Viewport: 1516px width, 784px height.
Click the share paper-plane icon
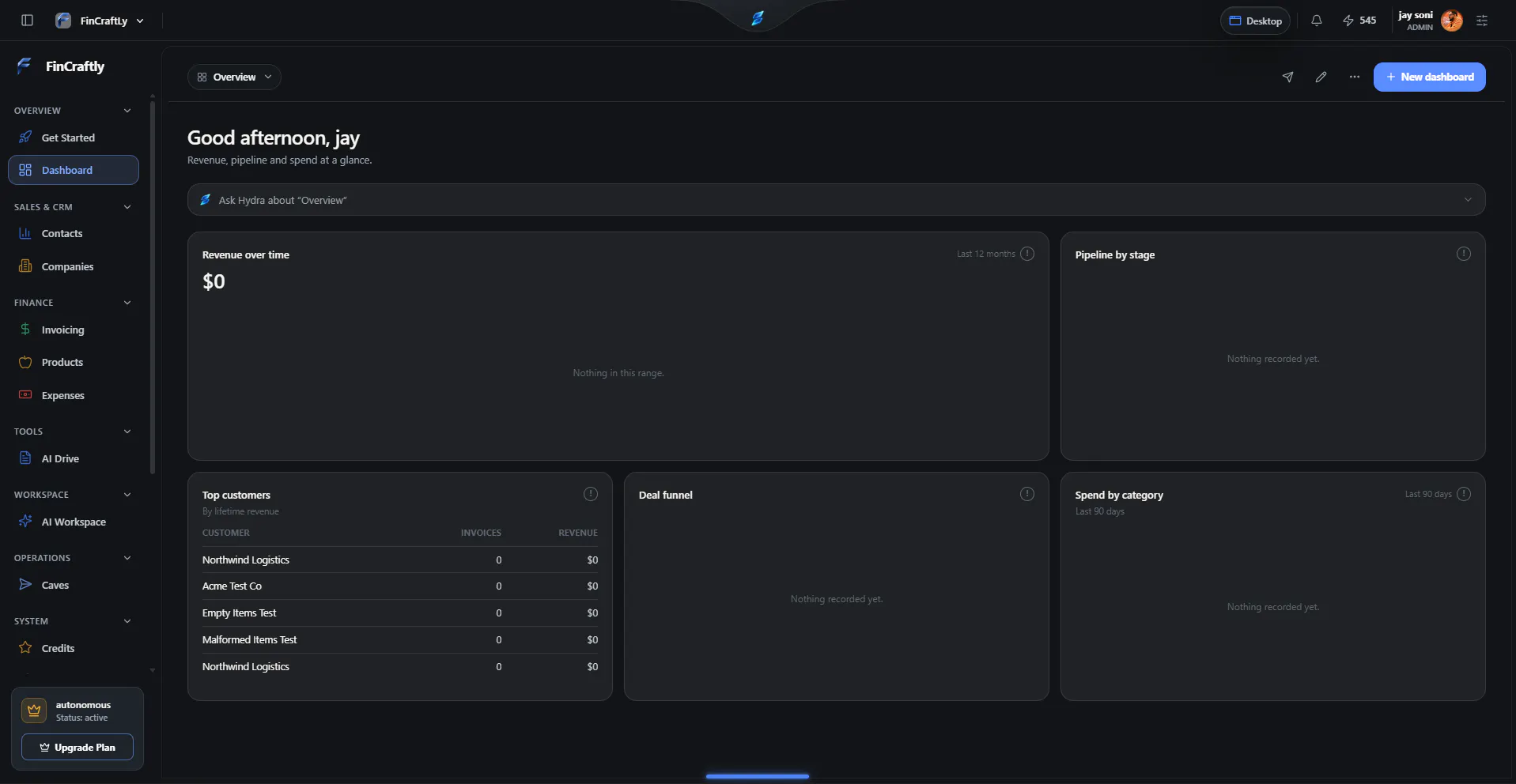pos(1287,77)
